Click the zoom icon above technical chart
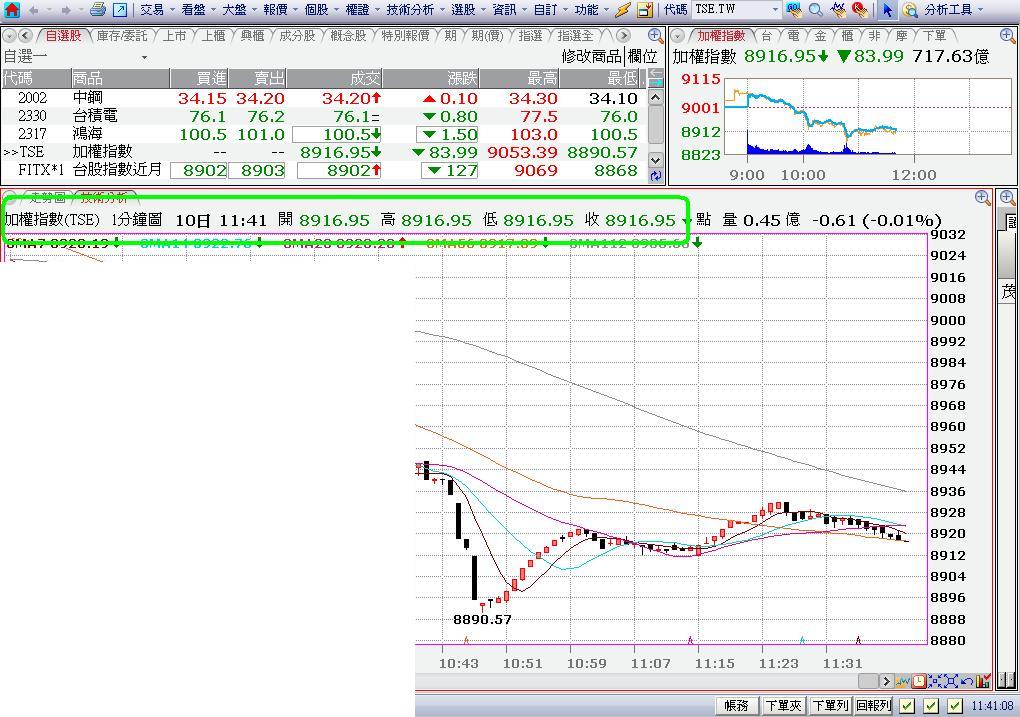 pyautogui.click(x=982, y=198)
